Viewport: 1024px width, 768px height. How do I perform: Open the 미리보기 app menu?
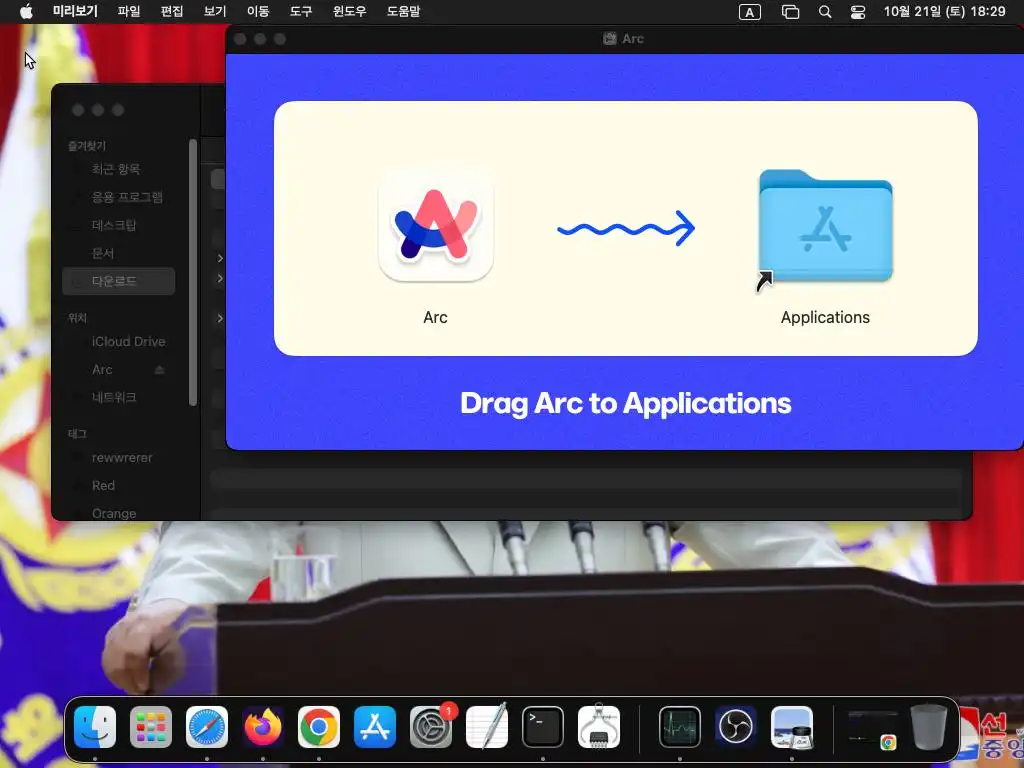(x=75, y=12)
